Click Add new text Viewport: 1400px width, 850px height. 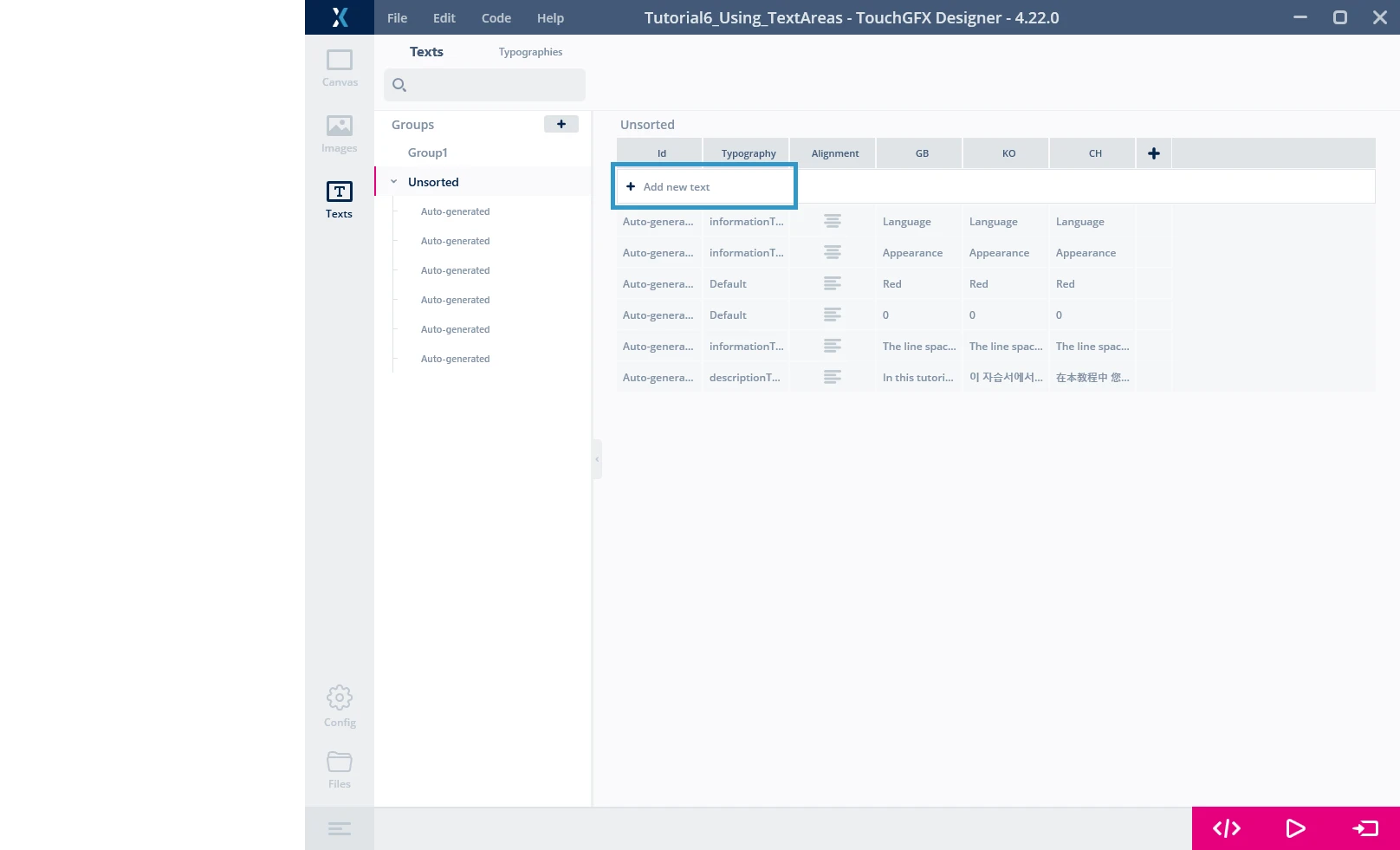[x=676, y=187]
